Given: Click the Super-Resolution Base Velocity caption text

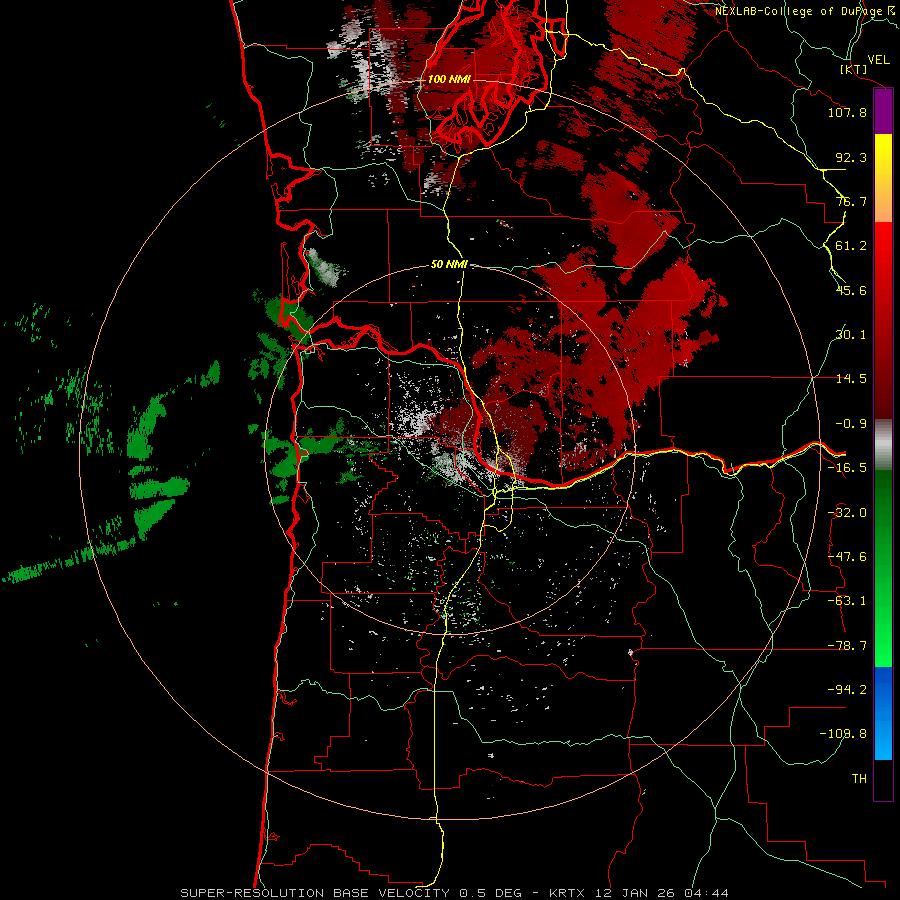Looking at the screenshot, I should 454,893.
